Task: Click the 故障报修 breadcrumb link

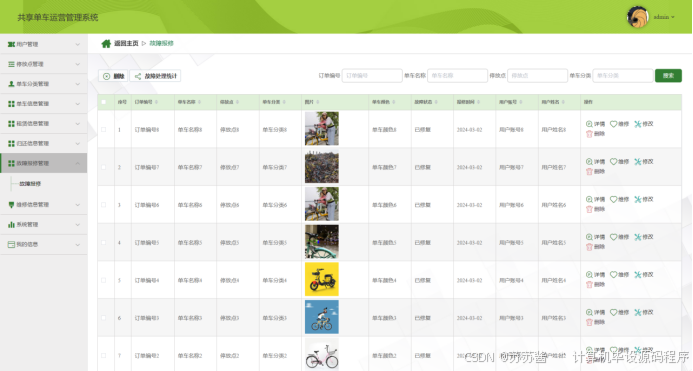Action: (161, 43)
